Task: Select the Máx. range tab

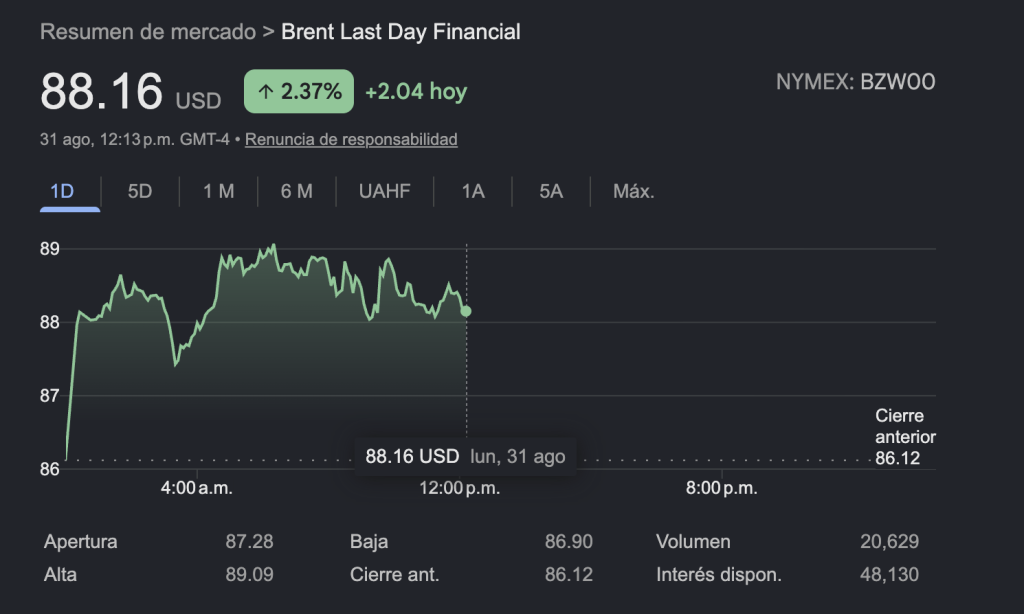Action: point(633,191)
